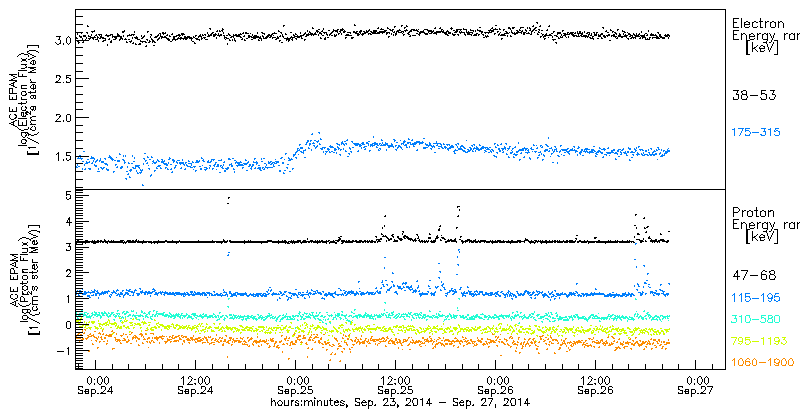Select the blue 175-315 electron legend label
This screenshot has width=800, height=410.
click(757, 133)
